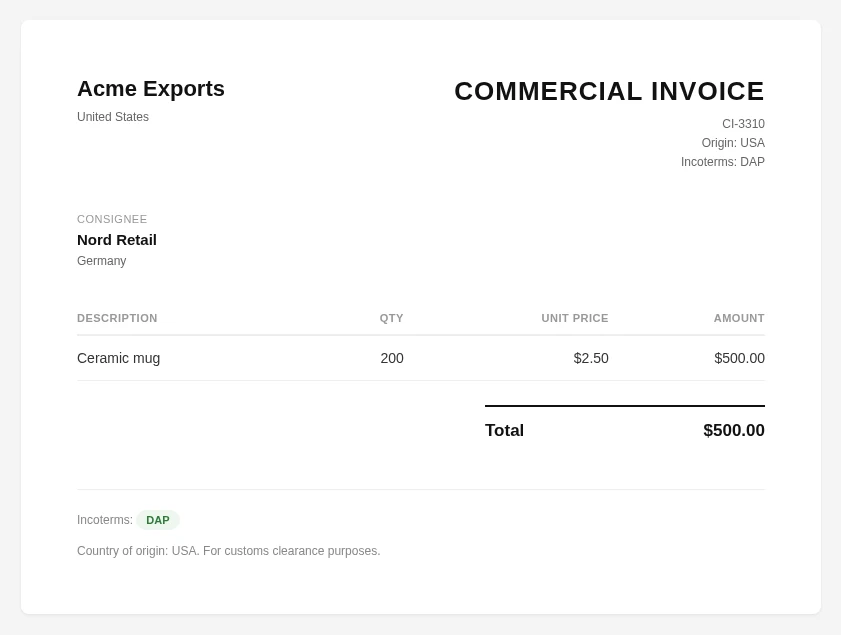Click the CONSIGNEE label
841x635 pixels.
click(112, 219)
